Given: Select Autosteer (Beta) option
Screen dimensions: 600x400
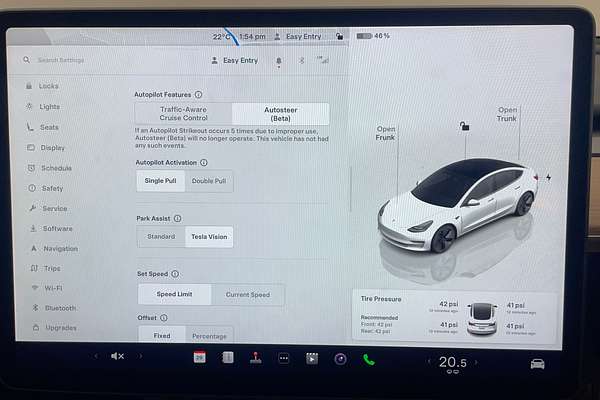Looking at the screenshot, I should pos(280,114).
